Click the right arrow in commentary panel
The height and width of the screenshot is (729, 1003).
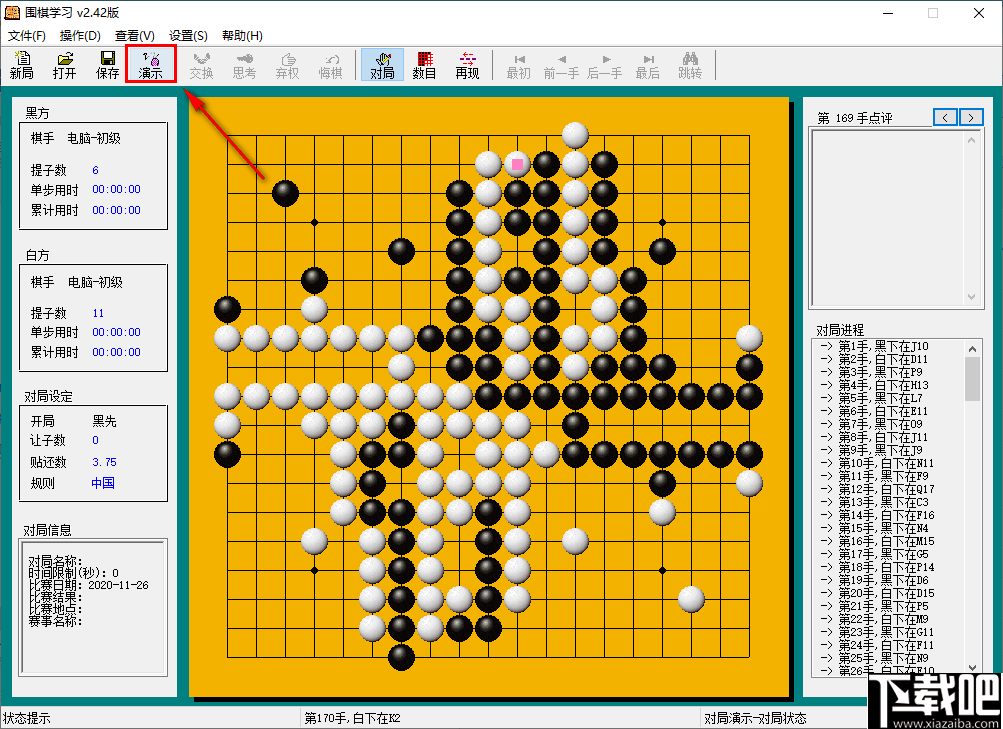click(969, 117)
